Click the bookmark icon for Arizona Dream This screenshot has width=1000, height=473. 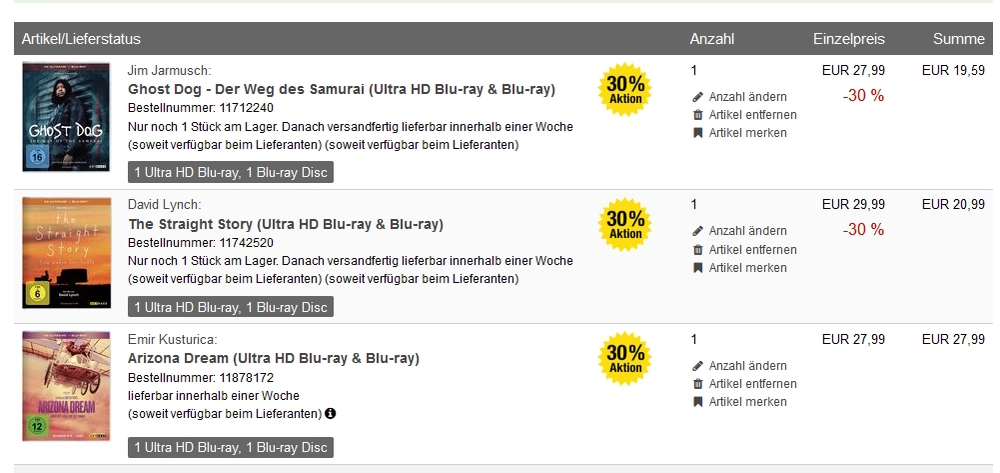pyautogui.click(x=698, y=402)
